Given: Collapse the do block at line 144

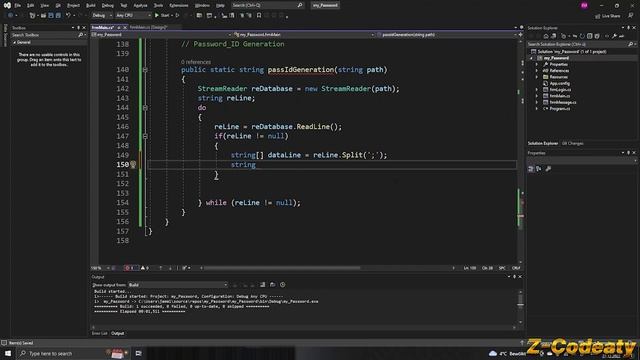Looking at the screenshot, I should coord(145,108).
